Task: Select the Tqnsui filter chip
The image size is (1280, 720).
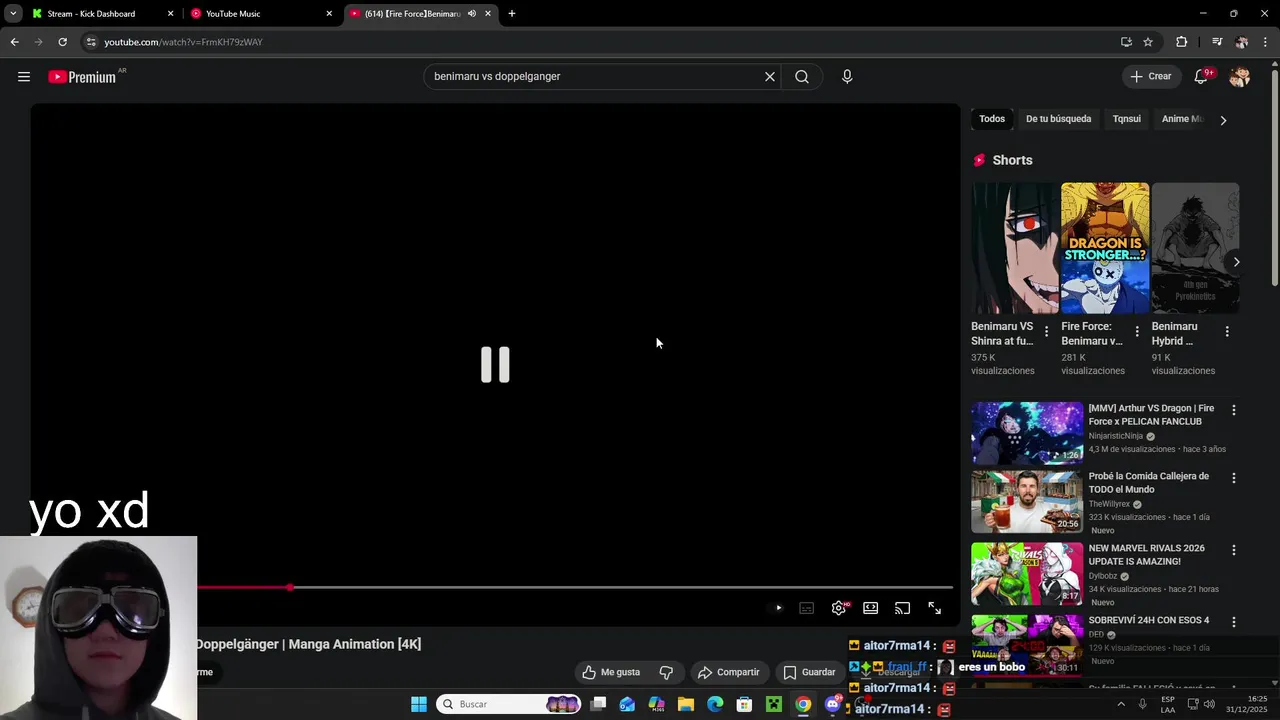Action: pos(1126,119)
